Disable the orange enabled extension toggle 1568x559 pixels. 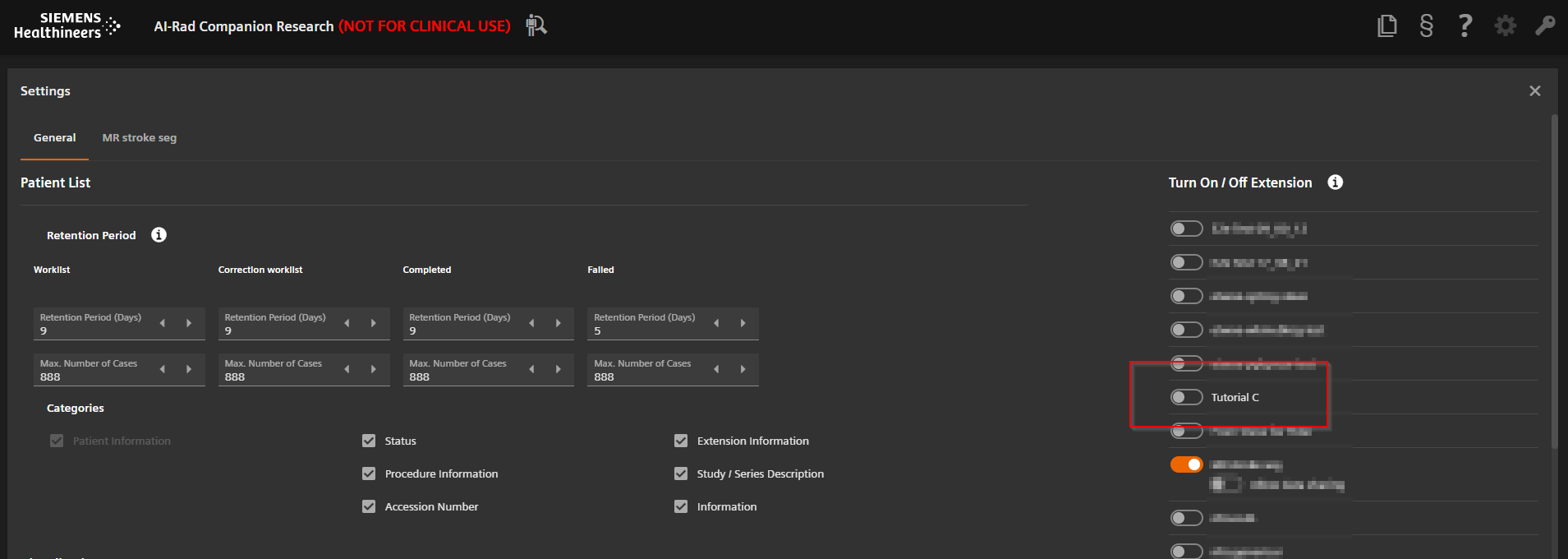tap(1186, 464)
